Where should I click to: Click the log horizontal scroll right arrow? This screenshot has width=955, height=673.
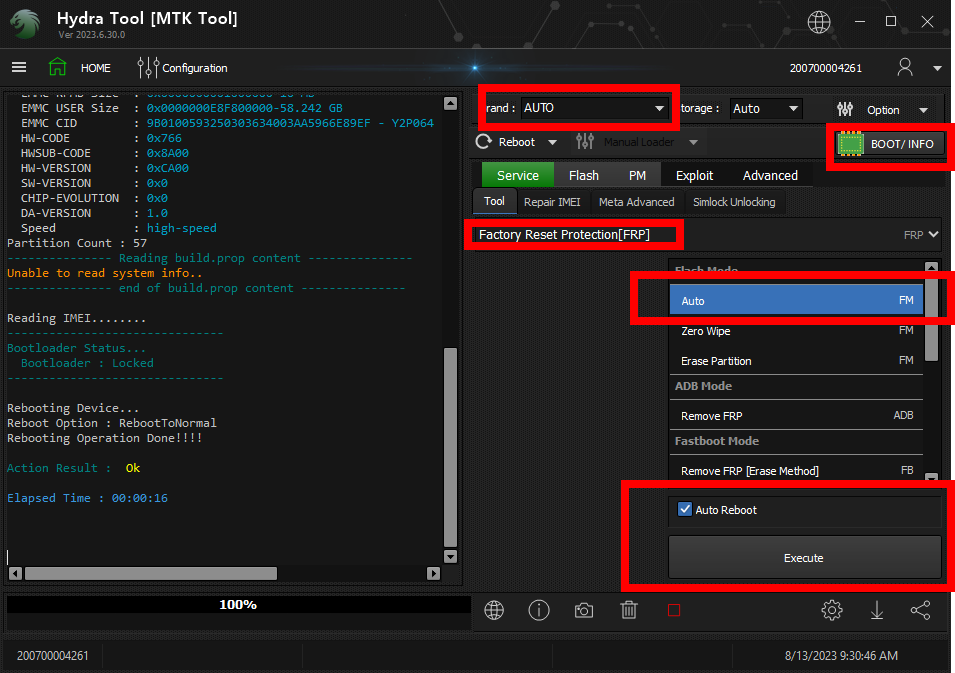(x=433, y=573)
